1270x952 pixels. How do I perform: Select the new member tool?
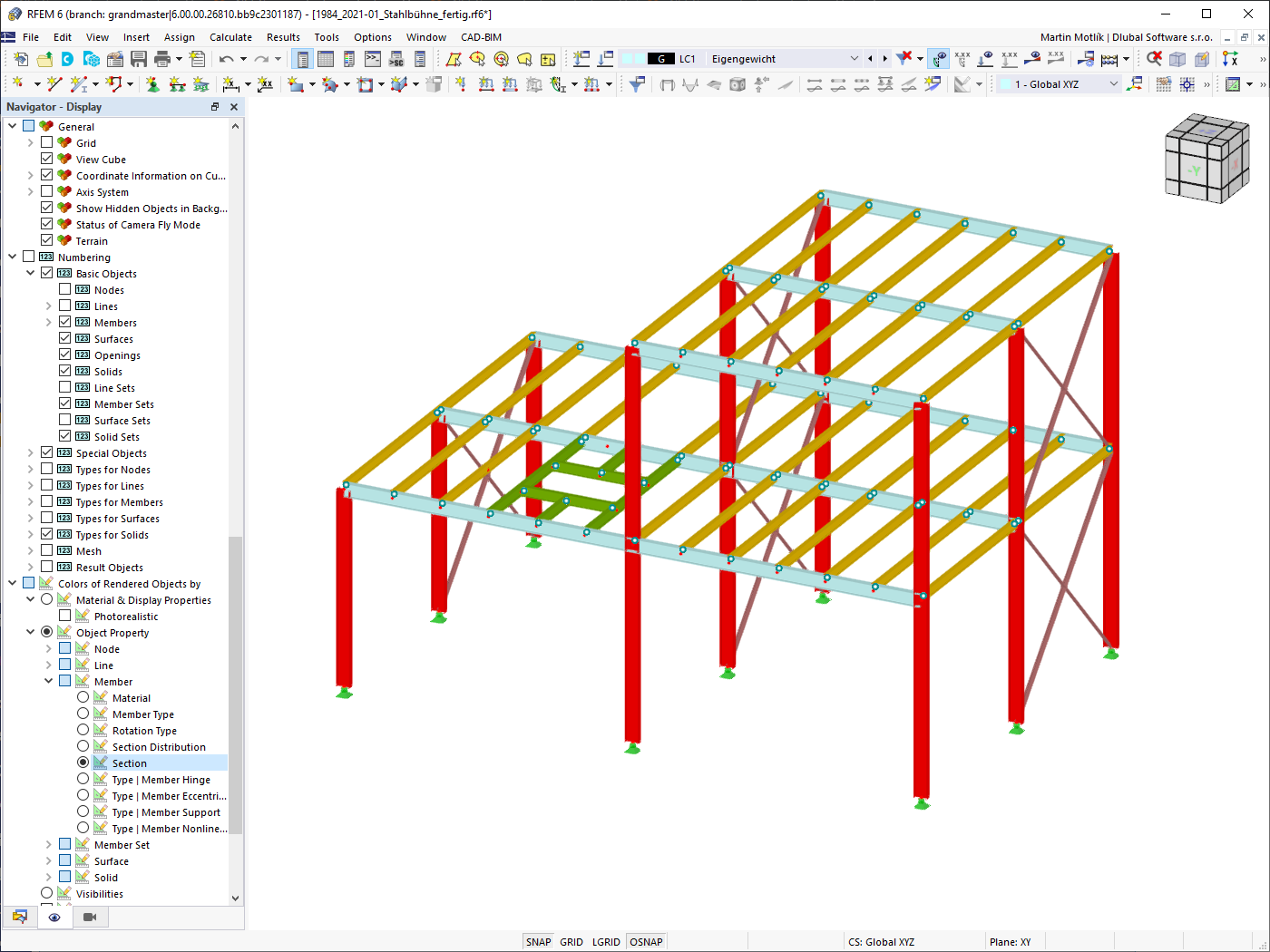pos(79,83)
